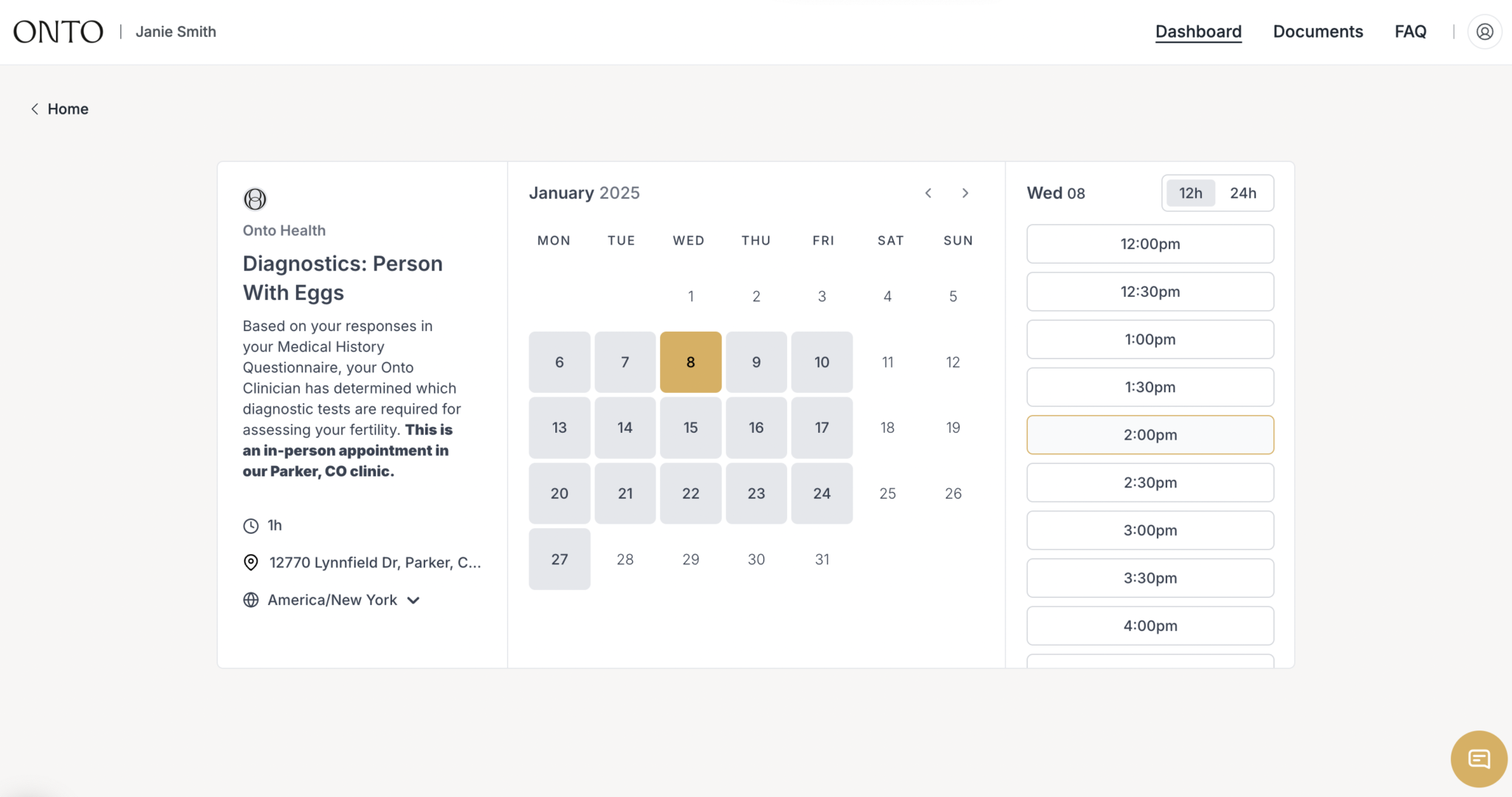Select the 2:30pm time slot
1512x797 pixels.
[1150, 482]
